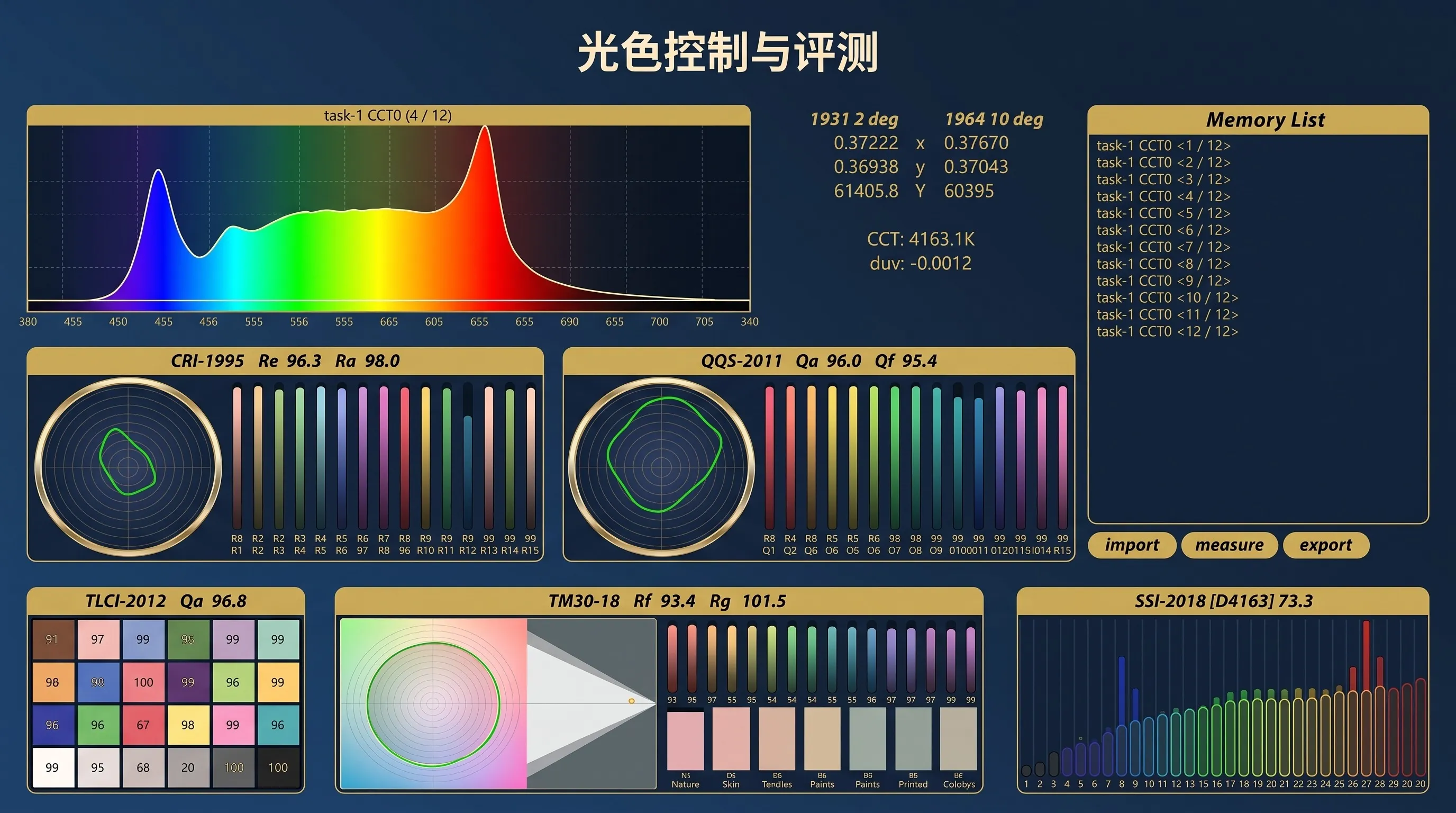
Task: Click the TLCI purple swatch valued 99
Action: click(188, 682)
